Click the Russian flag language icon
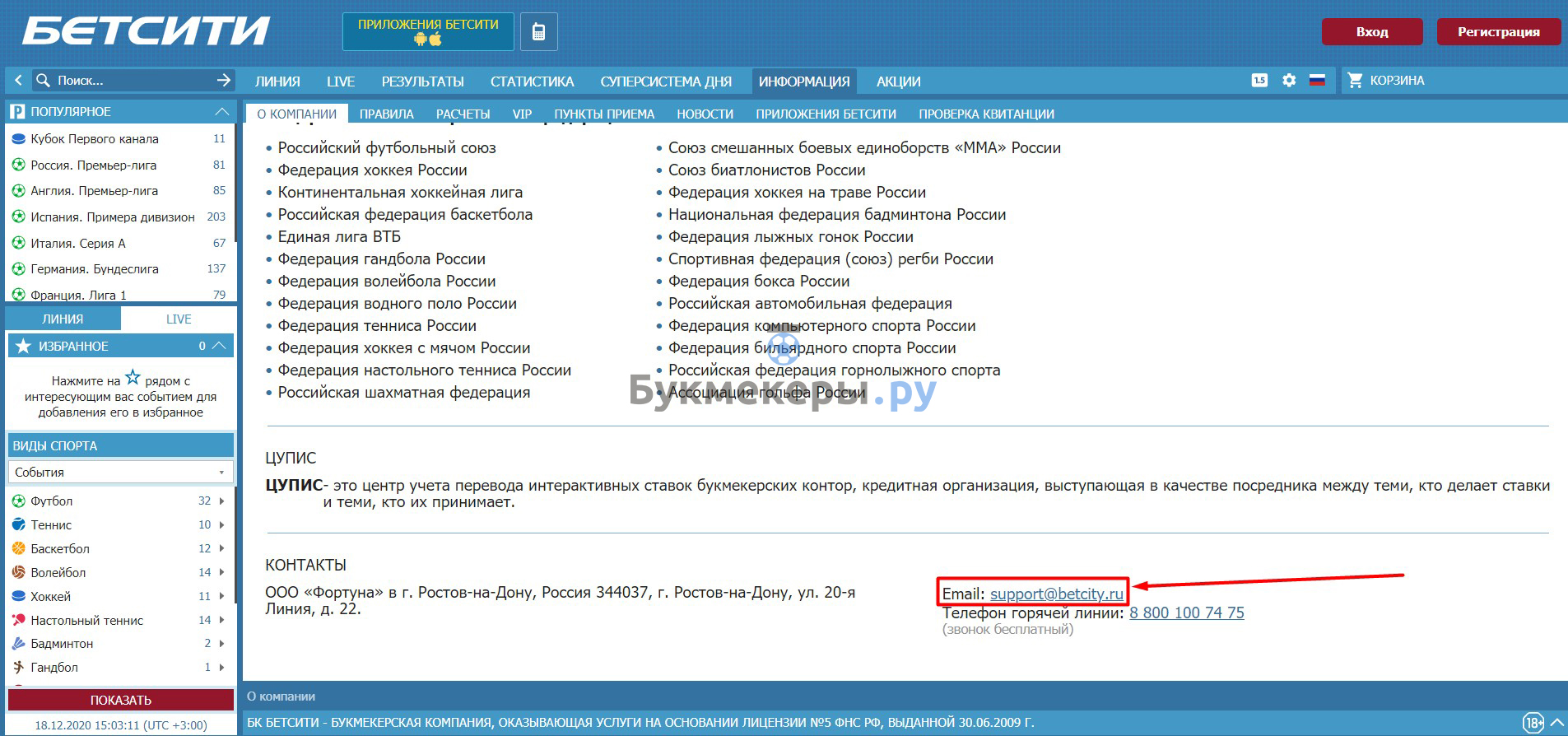 pos(1317,81)
